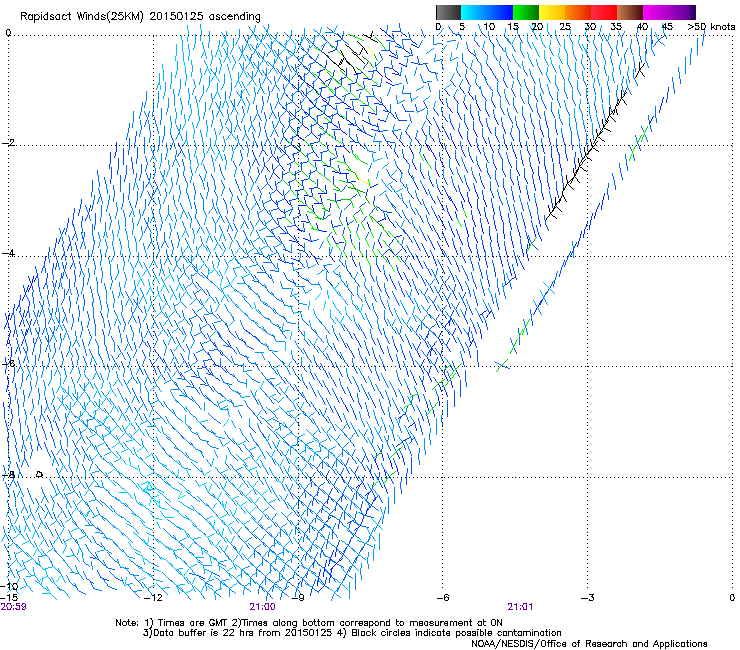The height and width of the screenshot is (650, 740).
Task: Click the cyan 5-10 knots legend segment
Action: coord(474,12)
